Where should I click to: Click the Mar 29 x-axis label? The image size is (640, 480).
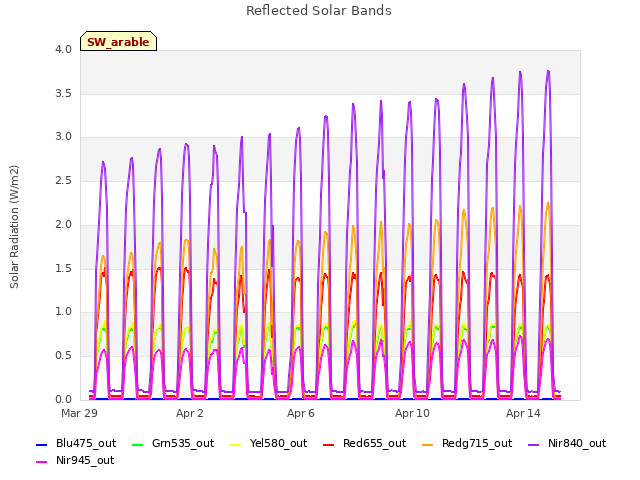point(80,413)
